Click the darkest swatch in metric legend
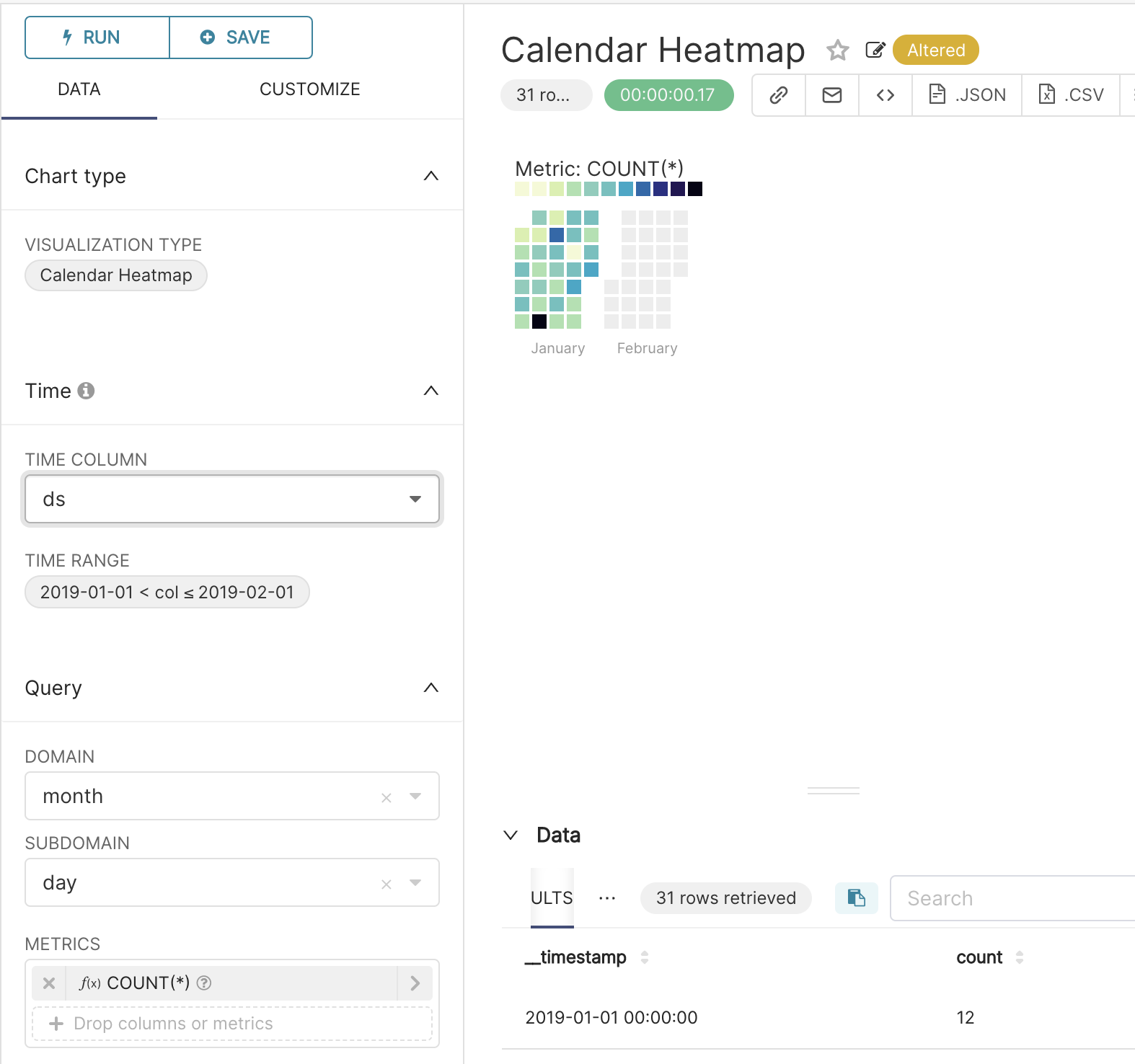Viewport: 1135px width, 1064px height. (x=695, y=189)
